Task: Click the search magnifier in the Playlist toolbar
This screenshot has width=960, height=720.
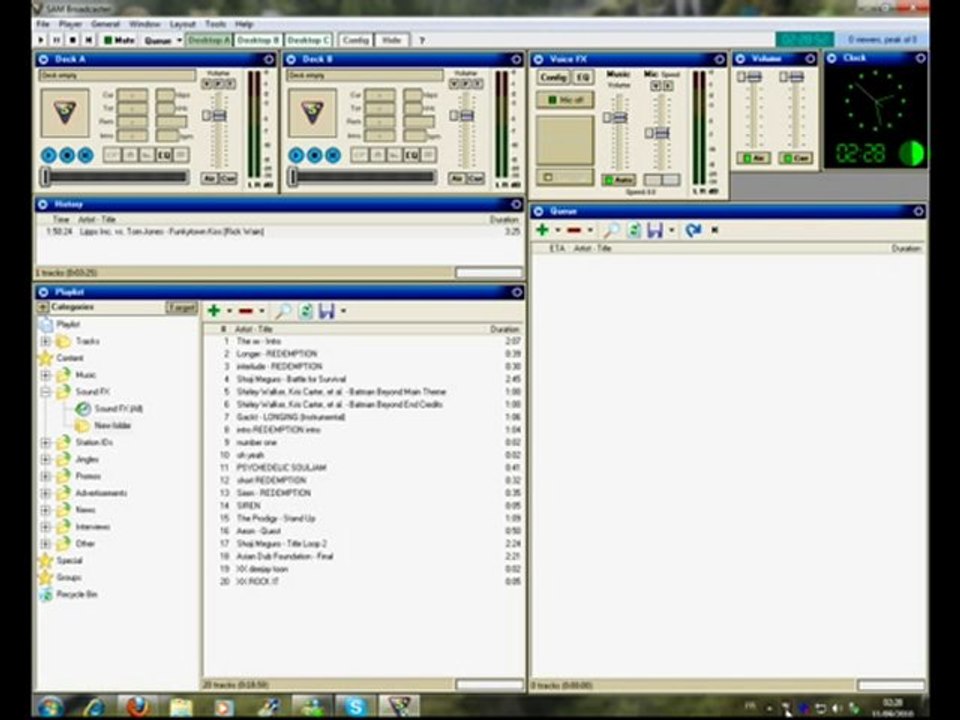Action: coord(283,311)
